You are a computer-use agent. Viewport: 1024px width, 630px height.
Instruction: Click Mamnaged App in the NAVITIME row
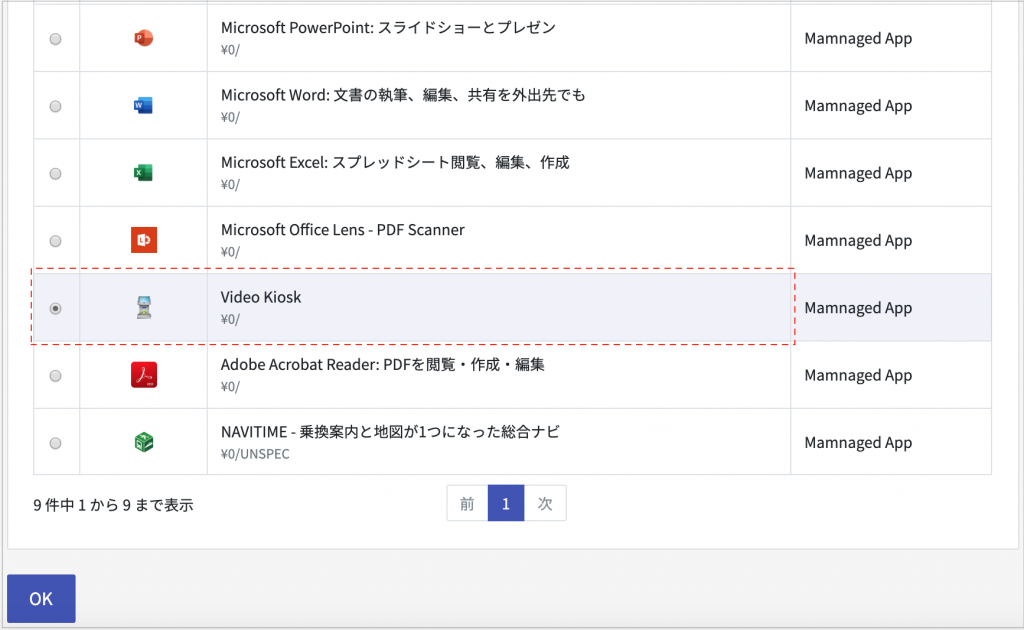tap(858, 443)
